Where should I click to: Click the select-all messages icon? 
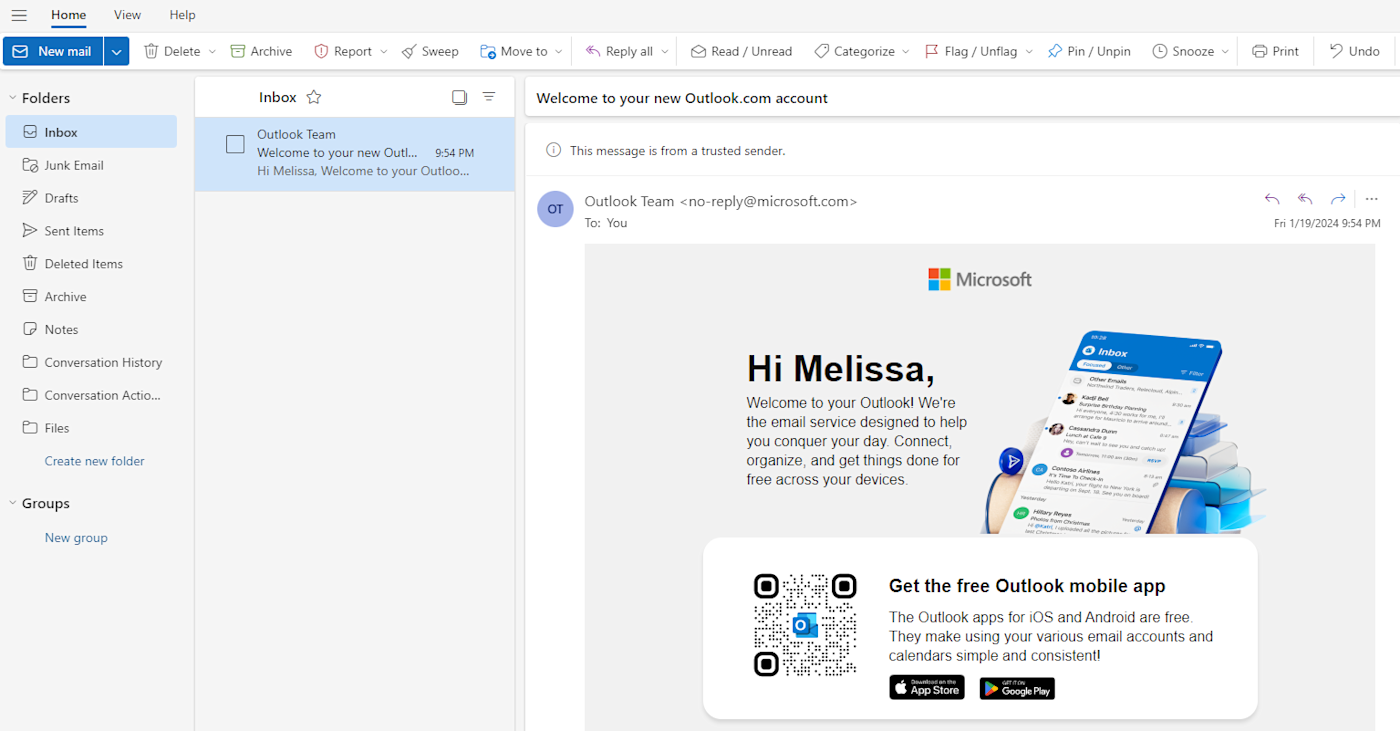[459, 97]
